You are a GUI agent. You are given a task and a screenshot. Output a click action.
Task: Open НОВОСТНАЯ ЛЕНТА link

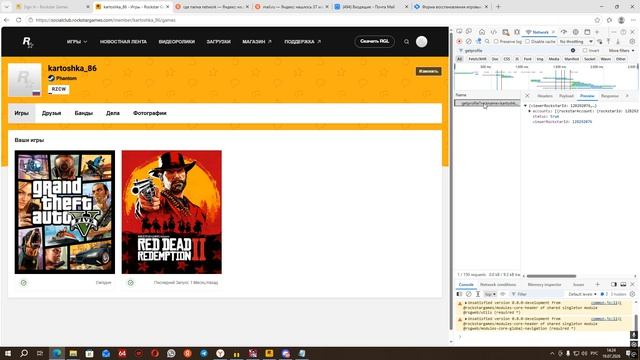pyautogui.click(x=123, y=42)
